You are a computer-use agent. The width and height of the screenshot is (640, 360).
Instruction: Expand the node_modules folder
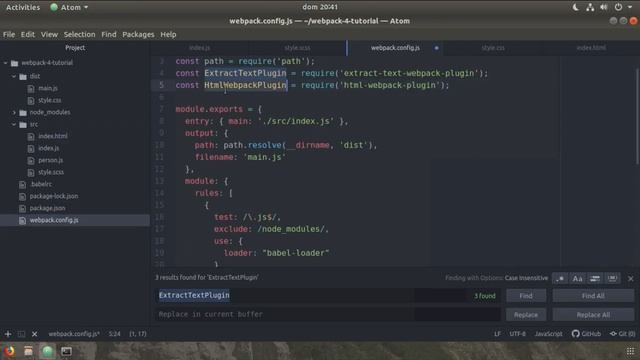[x=14, y=112]
